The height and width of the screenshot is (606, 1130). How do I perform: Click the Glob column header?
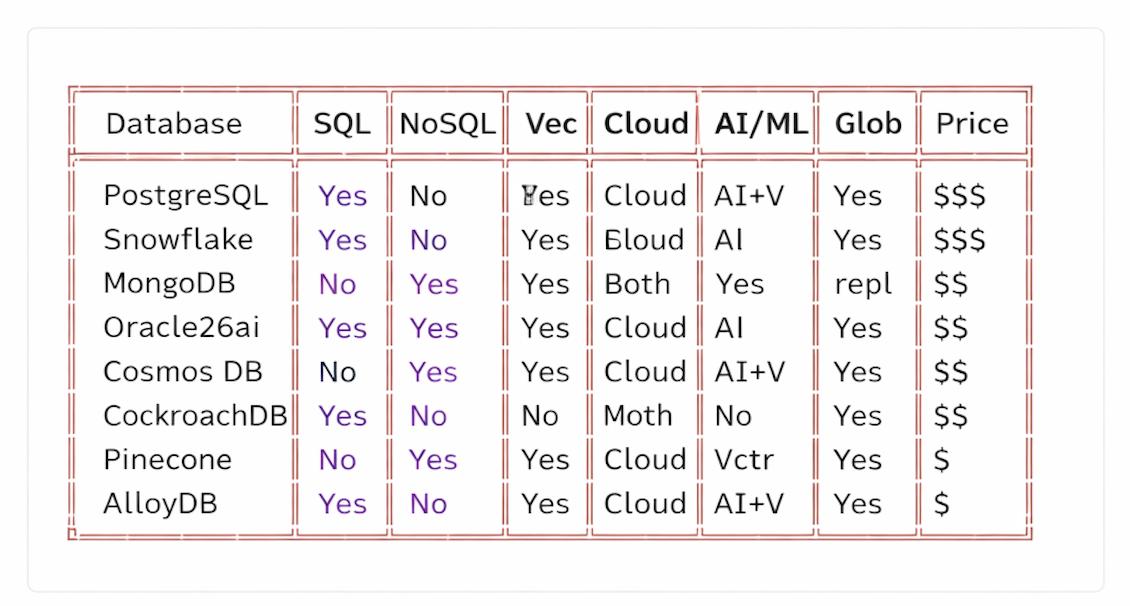click(868, 124)
